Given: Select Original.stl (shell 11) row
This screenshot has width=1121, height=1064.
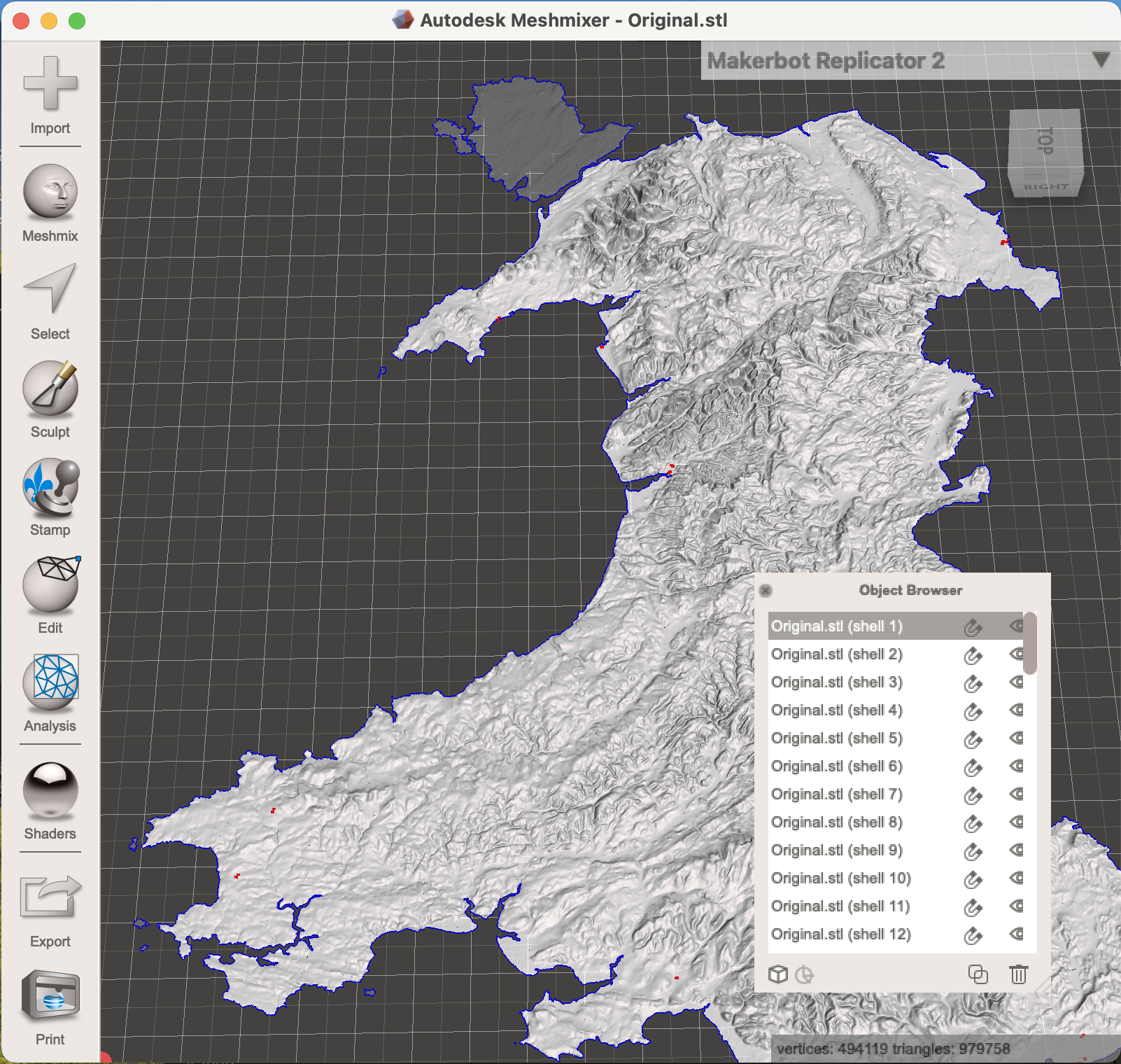Looking at the screenshot, I should 896,906.
